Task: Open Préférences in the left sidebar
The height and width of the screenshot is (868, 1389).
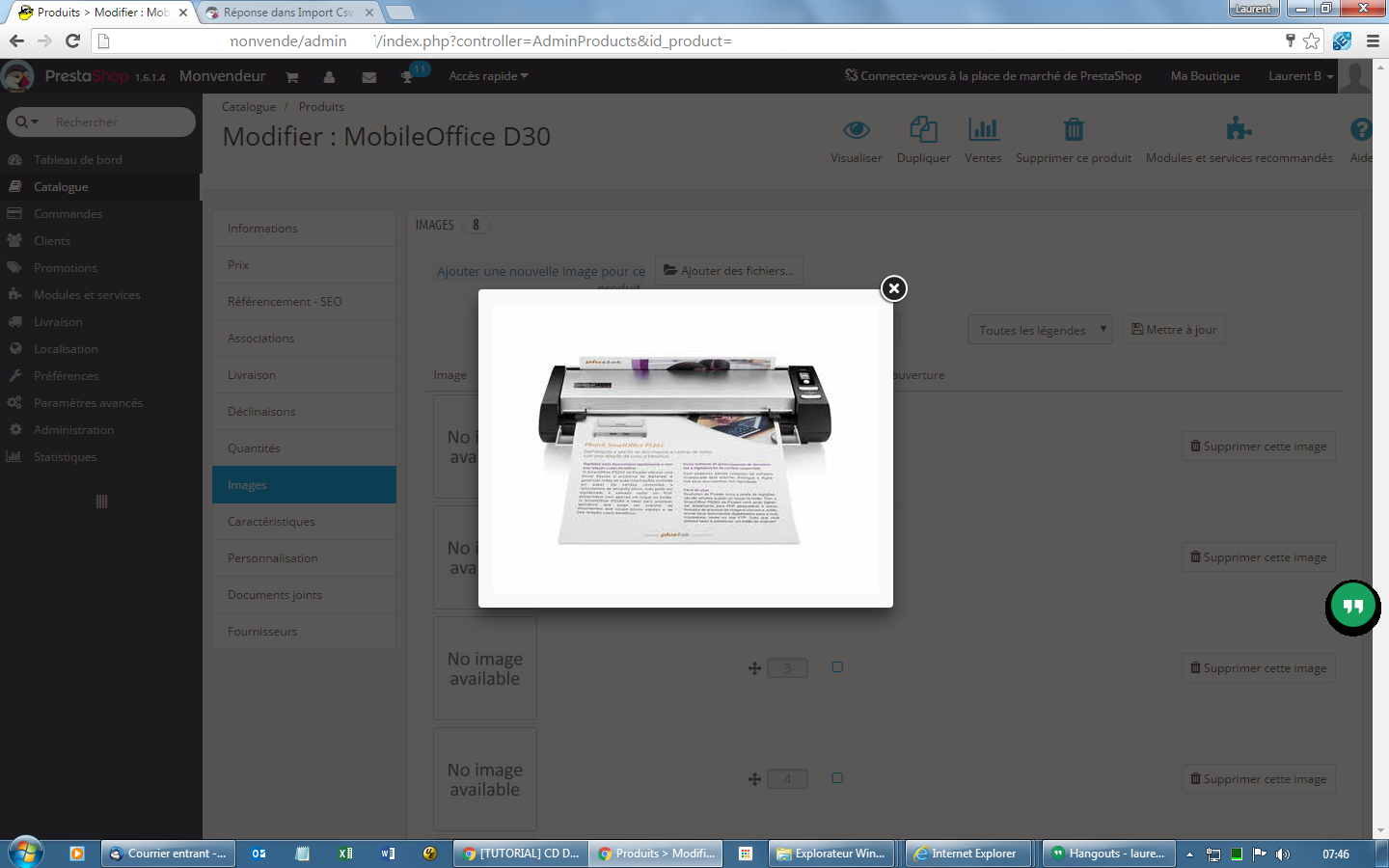Action: click(100, 376)
